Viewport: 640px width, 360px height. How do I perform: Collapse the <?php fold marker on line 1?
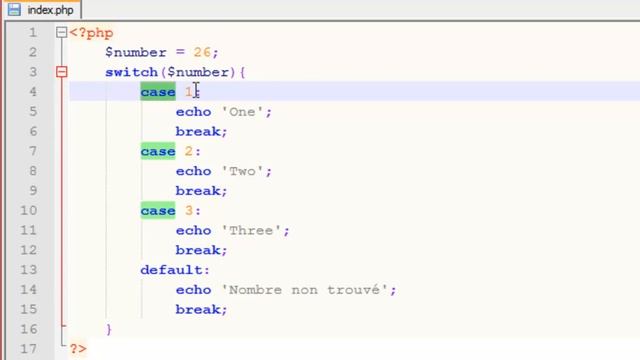[61, 32]
